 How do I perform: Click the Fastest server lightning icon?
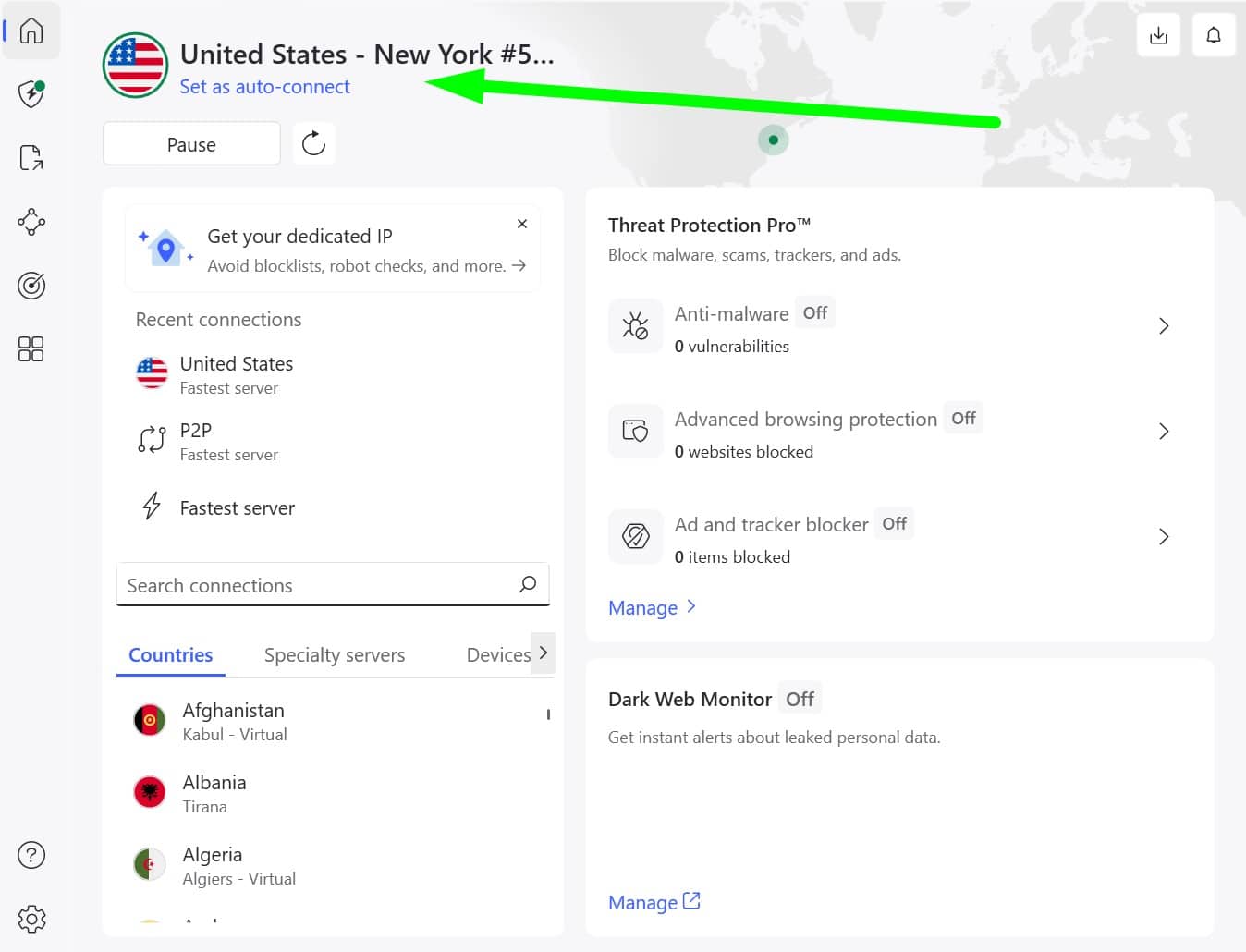pyautogui.click(x=152, y=506)
